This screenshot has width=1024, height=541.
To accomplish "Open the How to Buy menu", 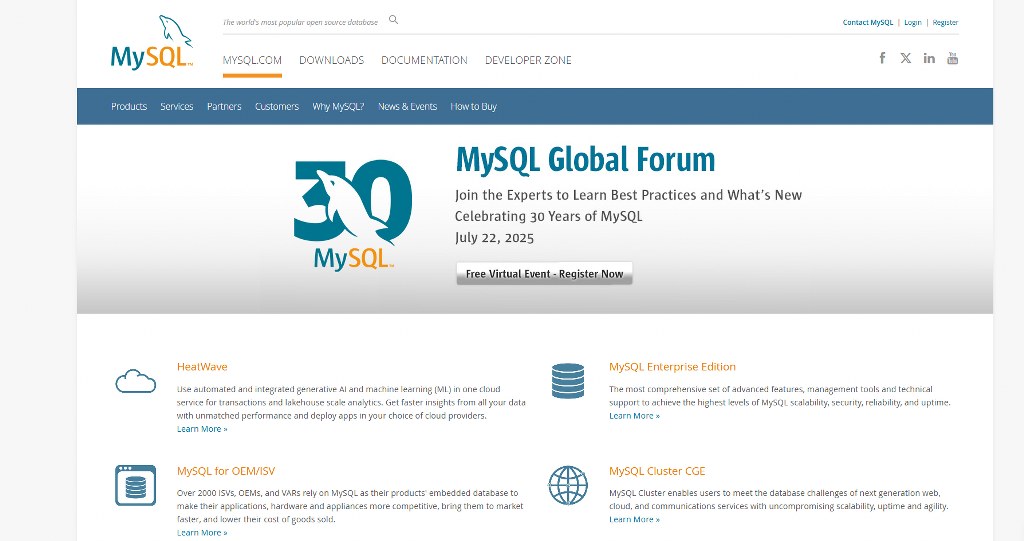I will tap(473, 107).
